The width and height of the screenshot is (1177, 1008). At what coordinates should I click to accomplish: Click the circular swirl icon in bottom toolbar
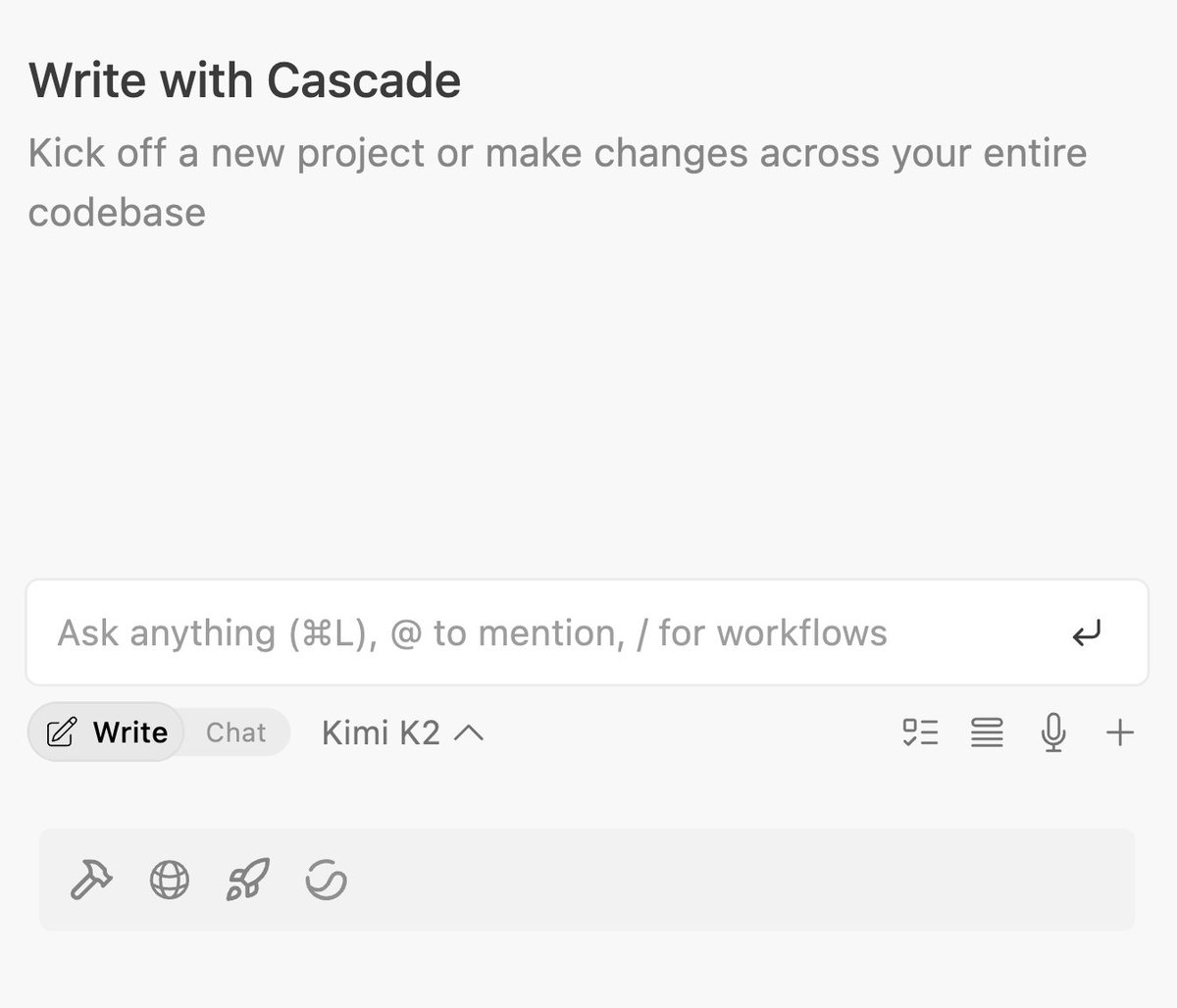click(x=327, y=880)
